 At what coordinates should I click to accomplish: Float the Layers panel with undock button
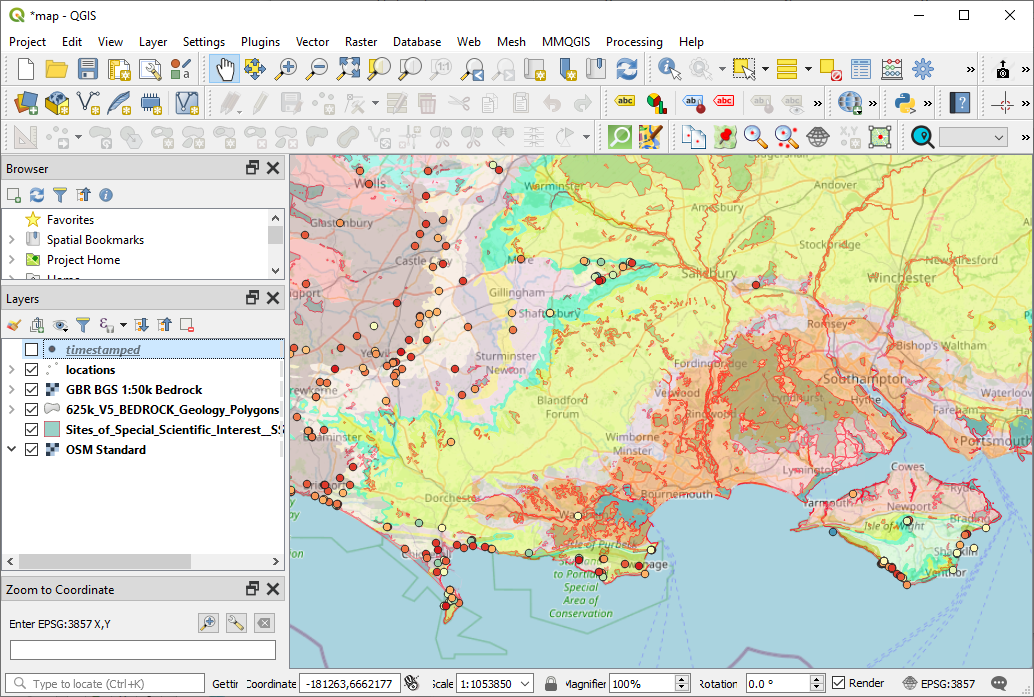(x=252, y=298)
